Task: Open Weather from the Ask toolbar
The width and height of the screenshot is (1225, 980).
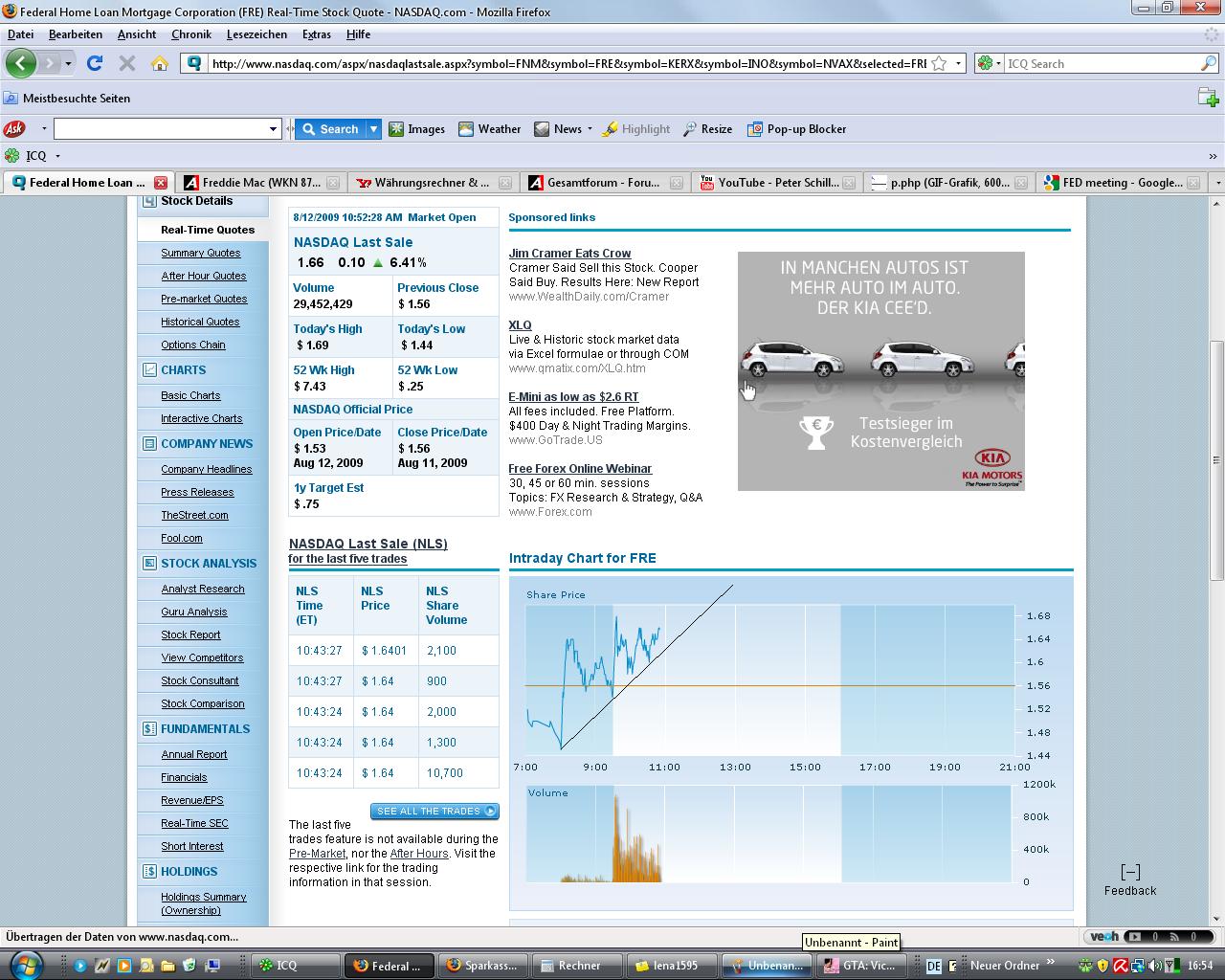Action: pos(489,129)
